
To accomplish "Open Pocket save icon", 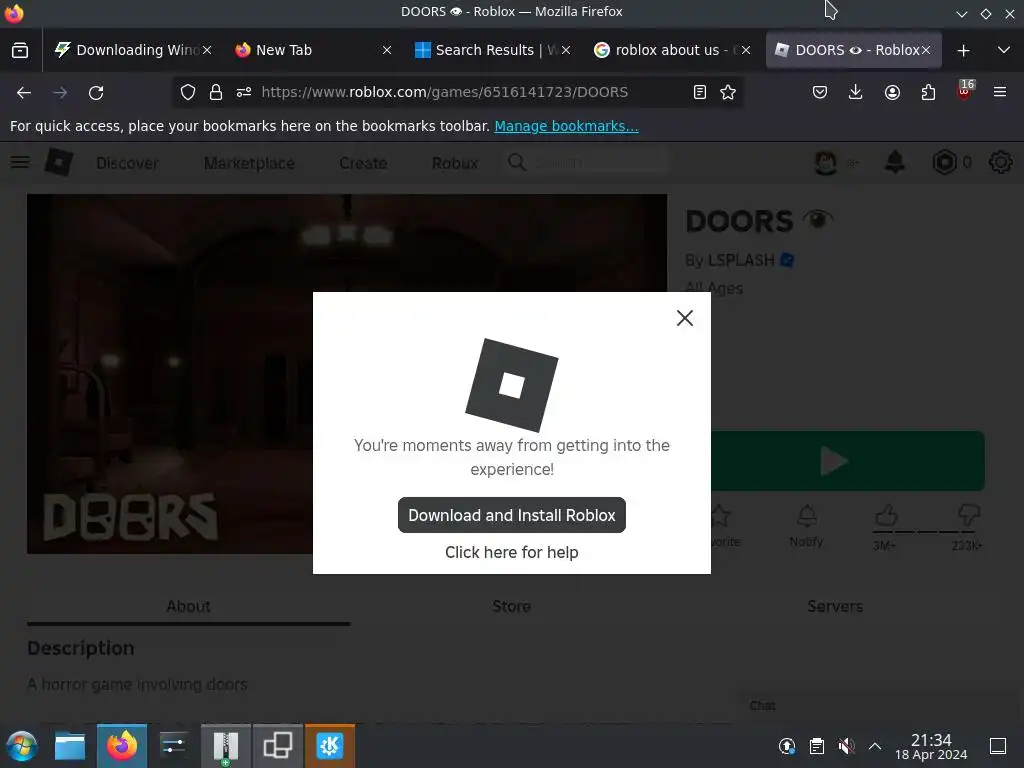I will pos(820,93).
